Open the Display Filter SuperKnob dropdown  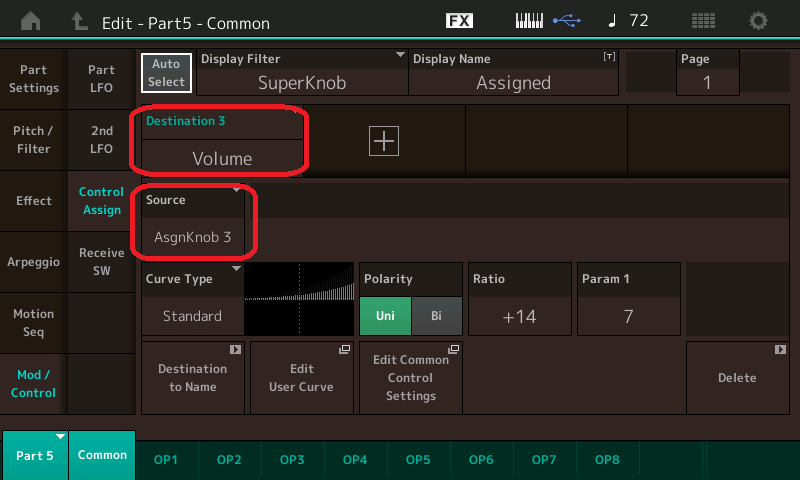(302, 72)
